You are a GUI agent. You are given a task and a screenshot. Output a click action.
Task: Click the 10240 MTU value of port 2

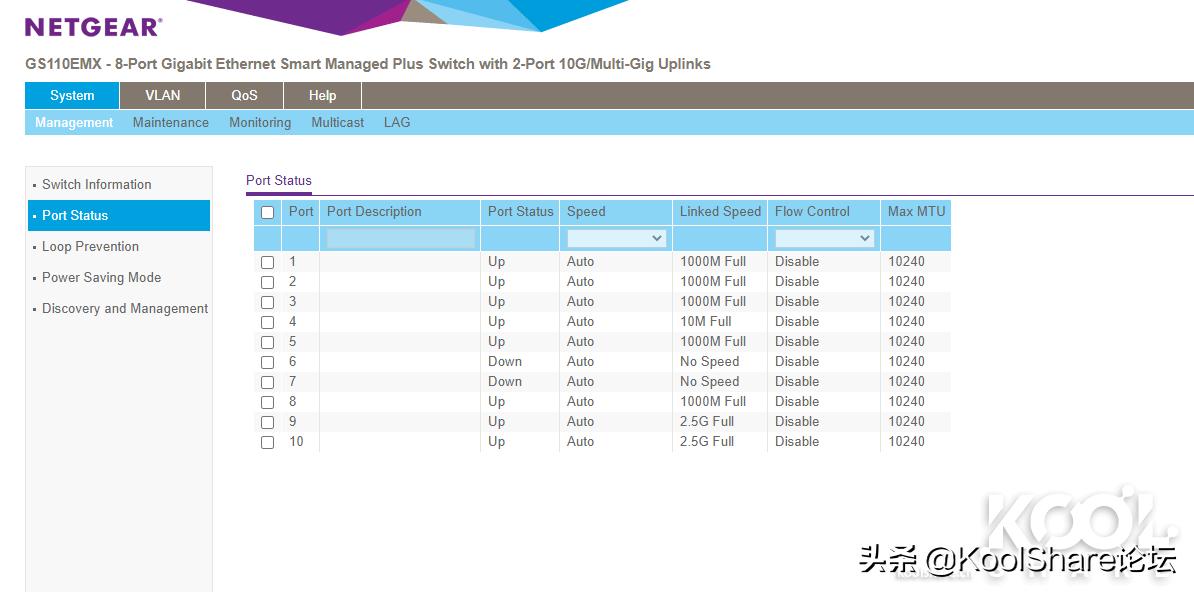(x=906, y=281)
